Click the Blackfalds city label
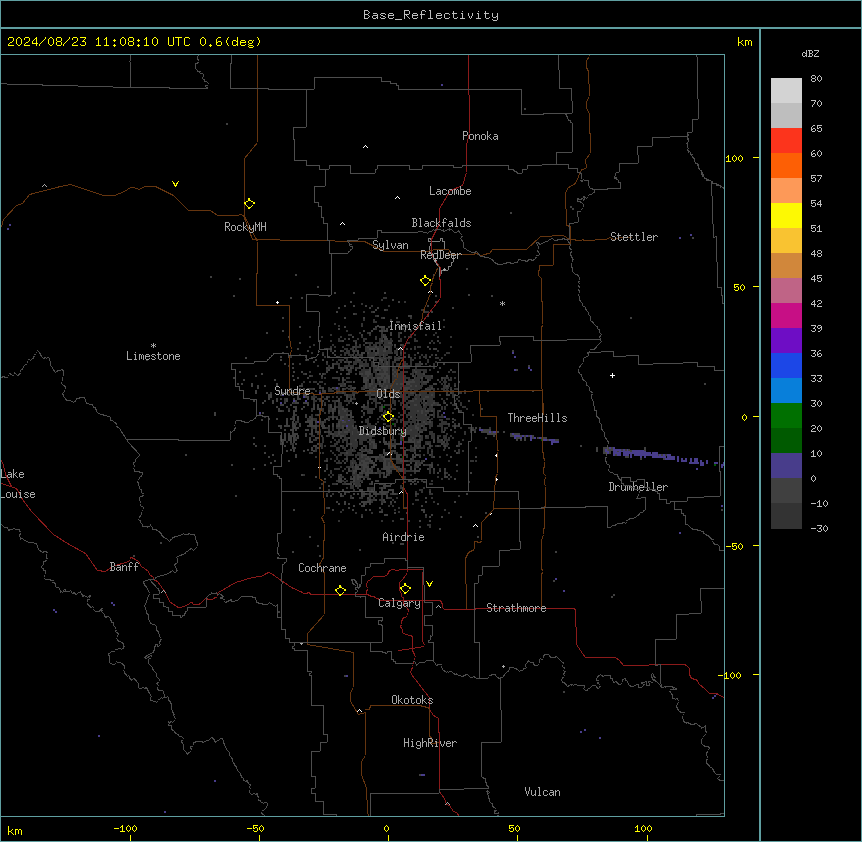This screenshot has width=862, height=842. point(441,223)
